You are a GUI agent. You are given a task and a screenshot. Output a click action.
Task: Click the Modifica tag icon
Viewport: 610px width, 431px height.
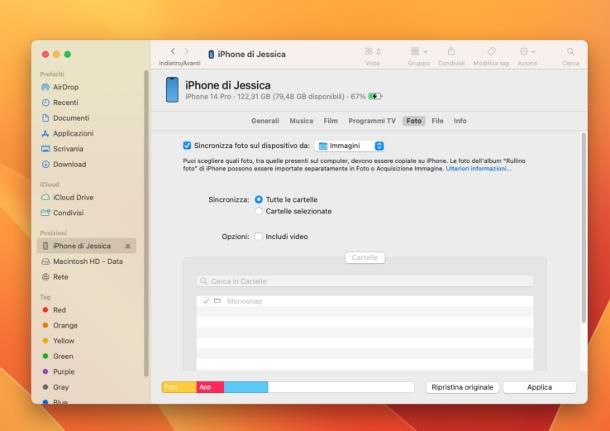pyautogui.click(x=491, y=51)
